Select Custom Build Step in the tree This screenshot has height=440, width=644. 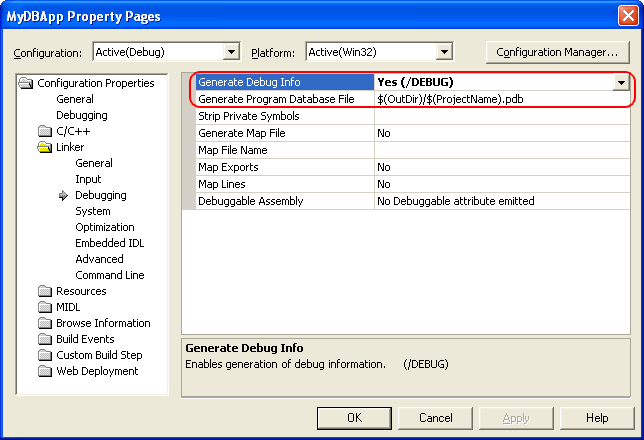pyautogui.click(x=99, y=356)
